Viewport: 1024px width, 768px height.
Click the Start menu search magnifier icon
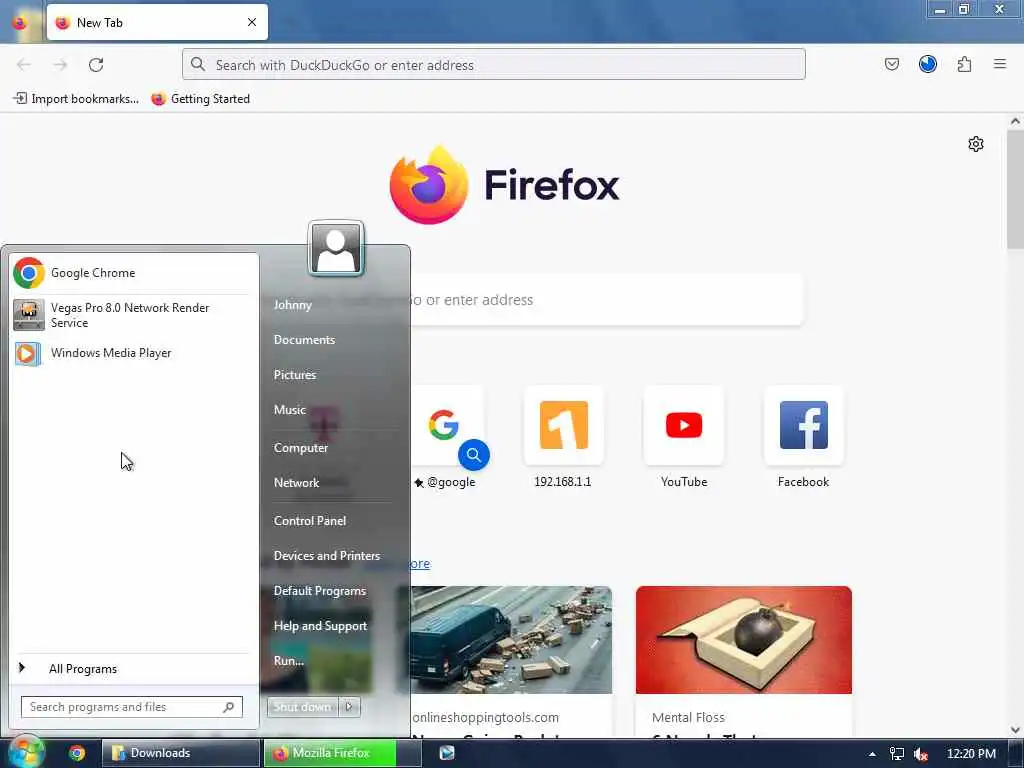tap(229, 707)
